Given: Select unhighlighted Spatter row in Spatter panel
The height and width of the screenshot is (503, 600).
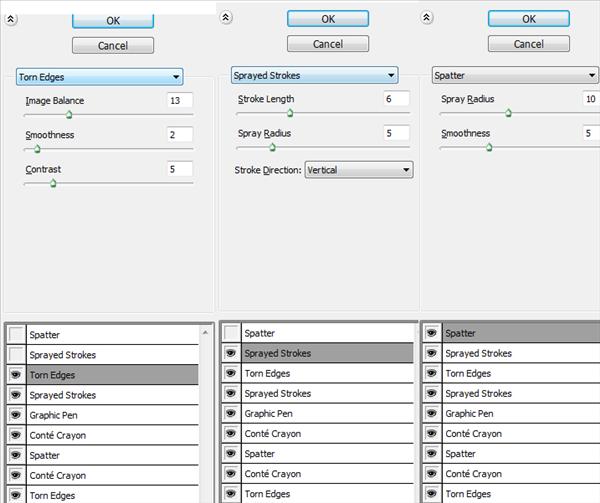Looking at the screenshot, I should 521,454.
